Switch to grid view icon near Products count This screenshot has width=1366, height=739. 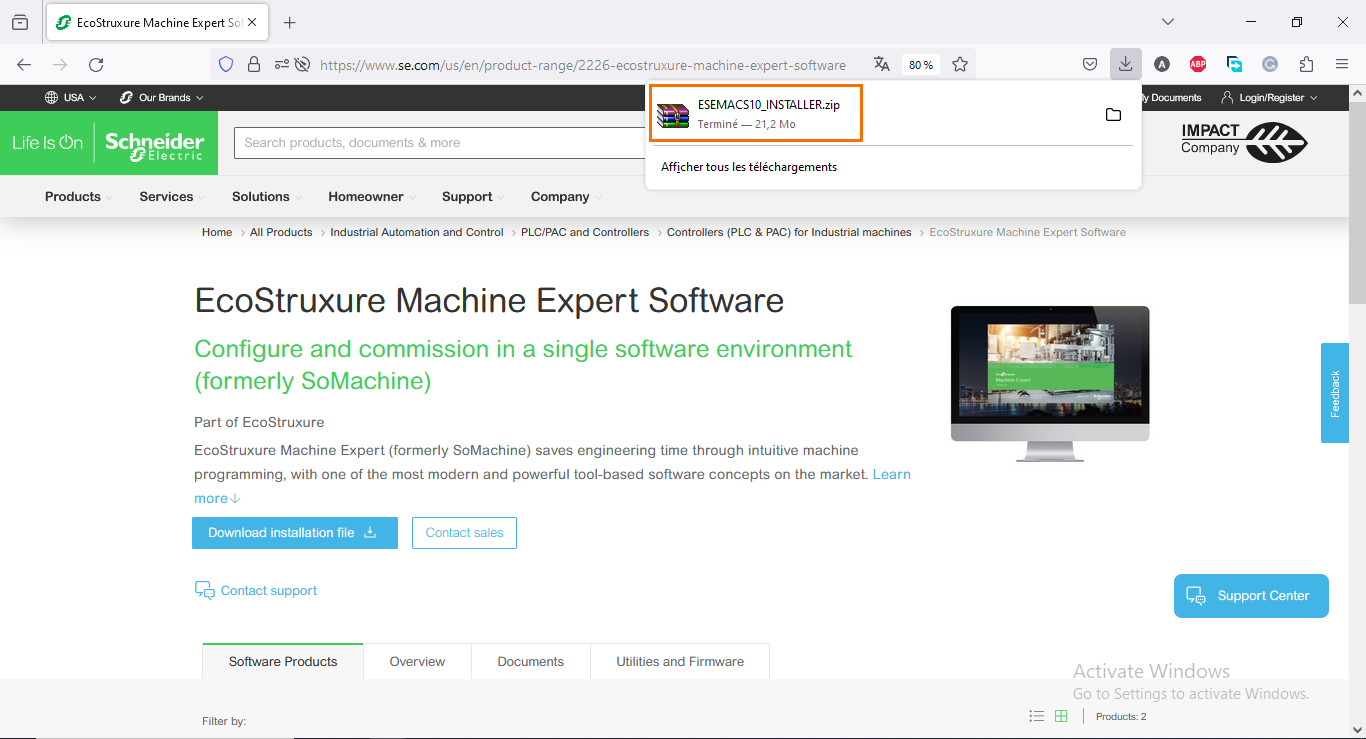pyautogui.click(x=1061, y=716)
